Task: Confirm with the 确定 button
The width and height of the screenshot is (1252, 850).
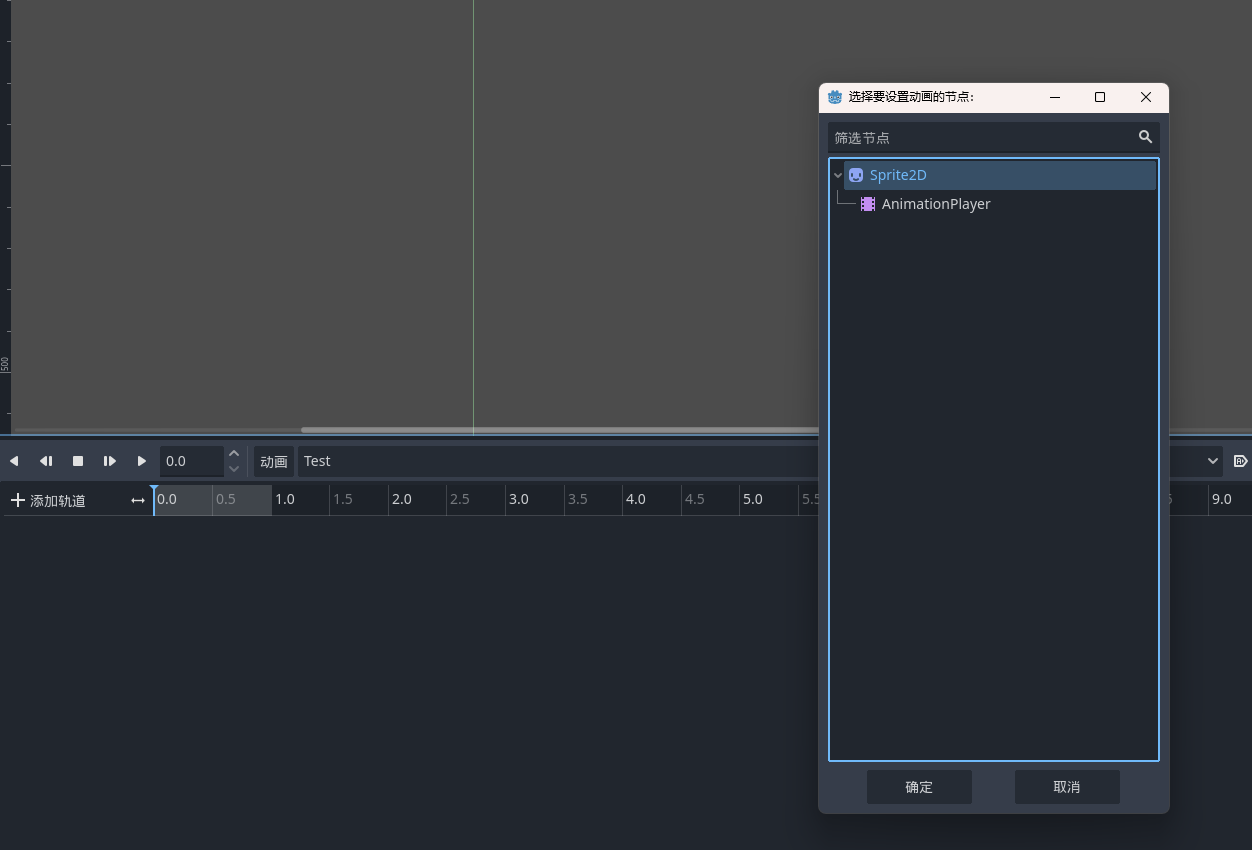Action: (x=919, y=787)
